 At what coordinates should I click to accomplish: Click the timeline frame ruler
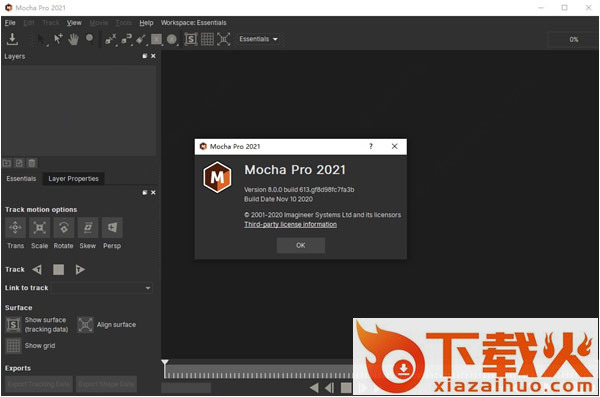tap(258, 372)
